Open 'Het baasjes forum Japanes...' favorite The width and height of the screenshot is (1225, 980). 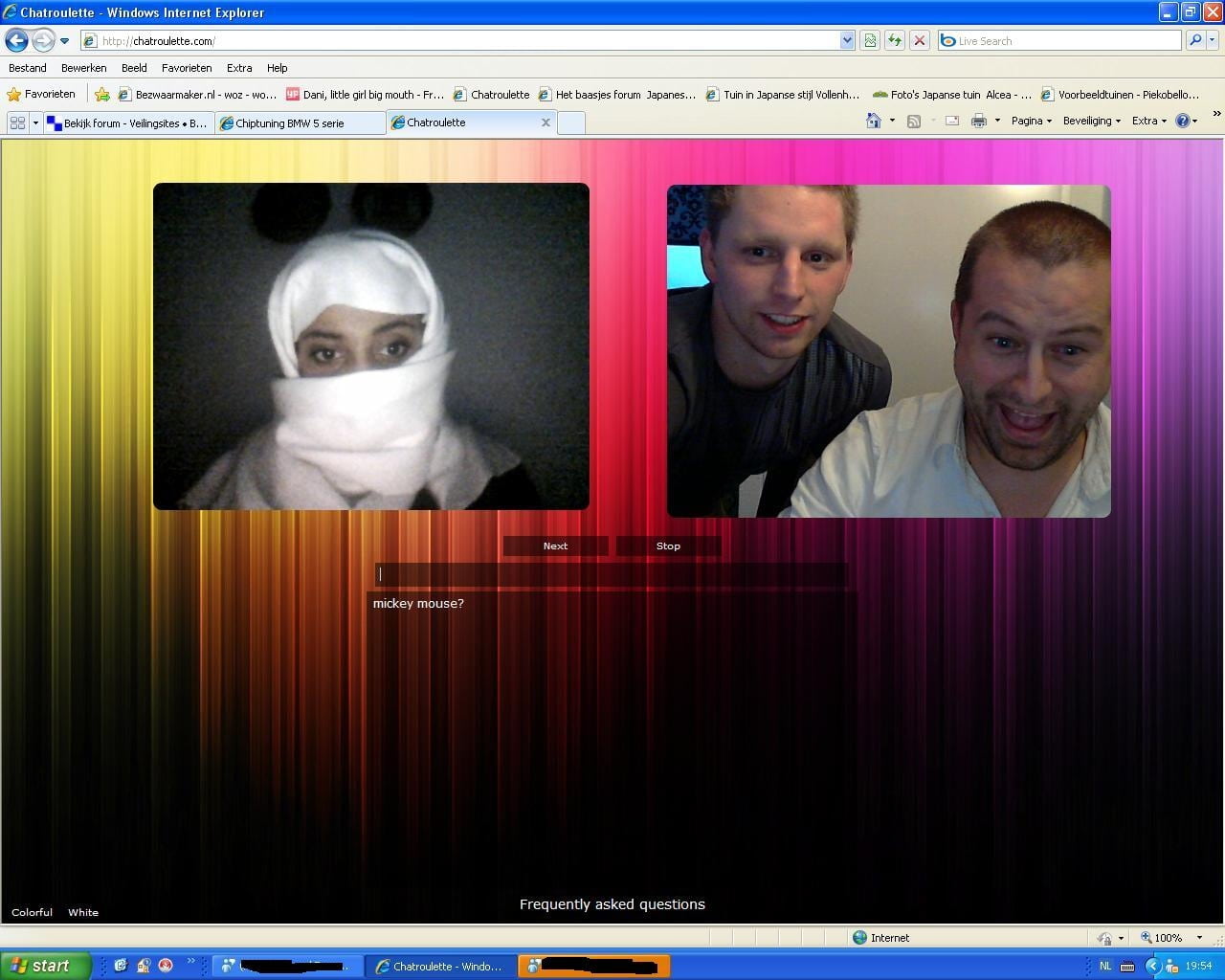point(617,94)
